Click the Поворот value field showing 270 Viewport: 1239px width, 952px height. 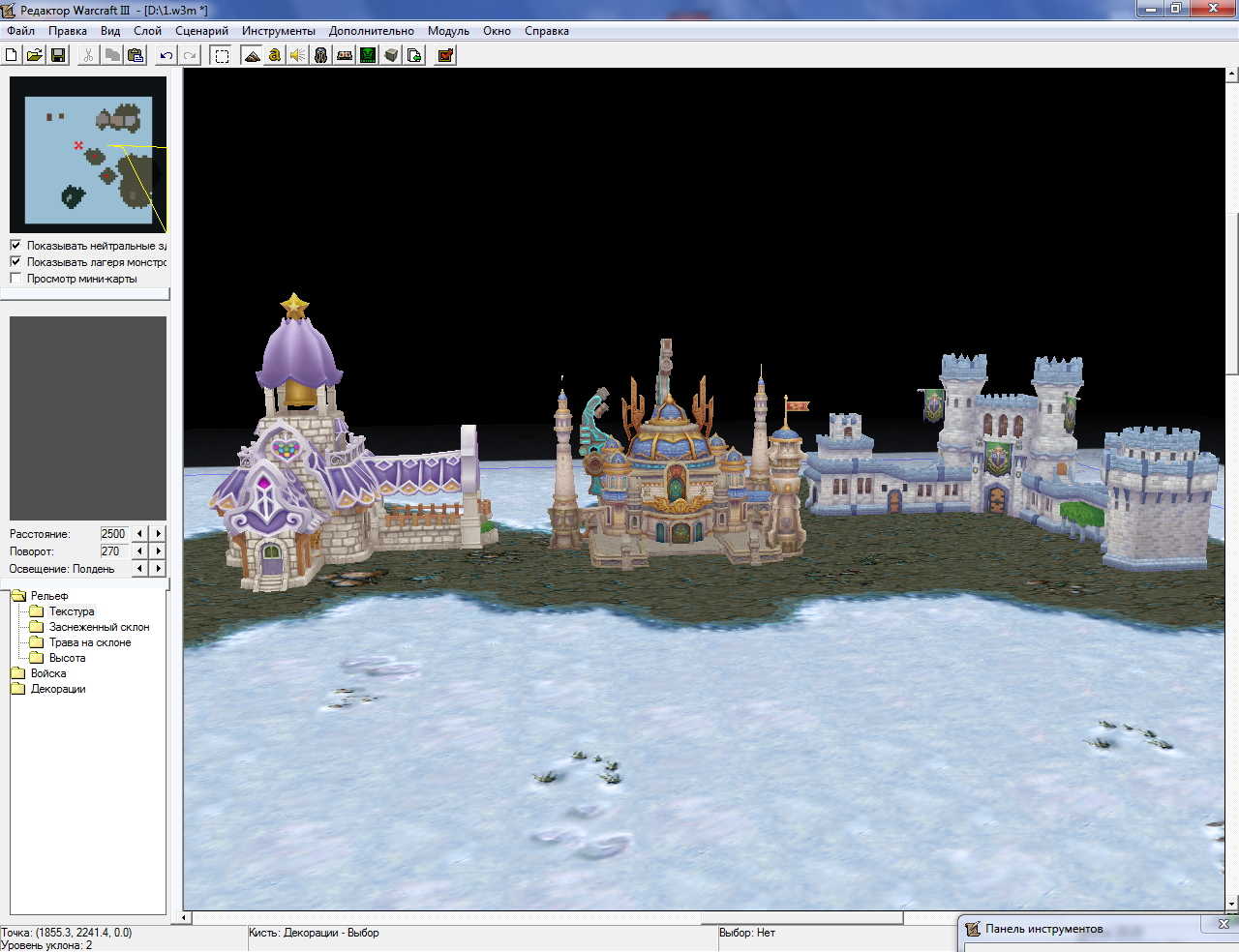click(x=114, y=551)
